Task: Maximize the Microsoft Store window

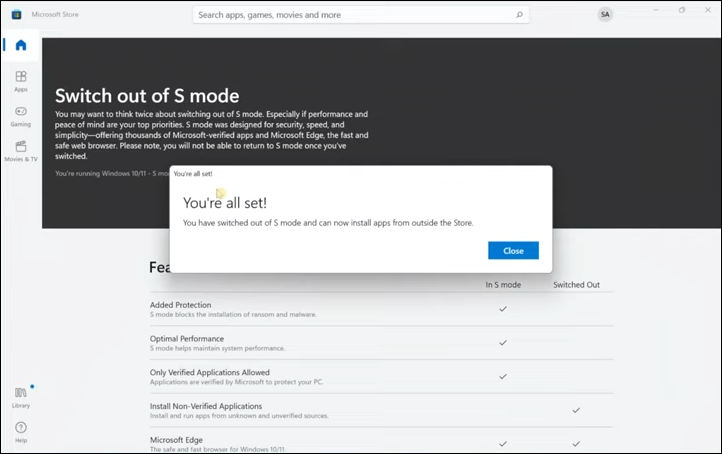Action: click(682, 10)
